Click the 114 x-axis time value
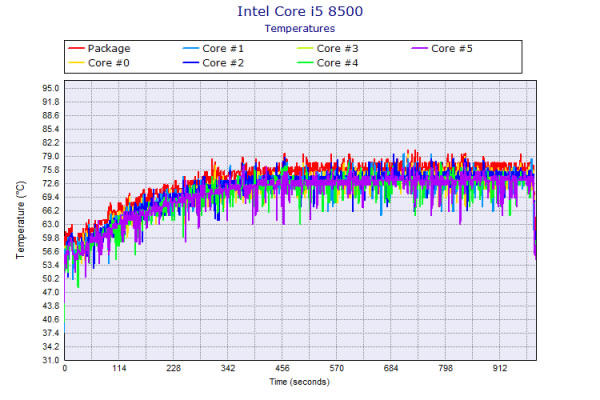Viewport: 600px width, 400px height. pyautogui.click(x=119, y=368)
